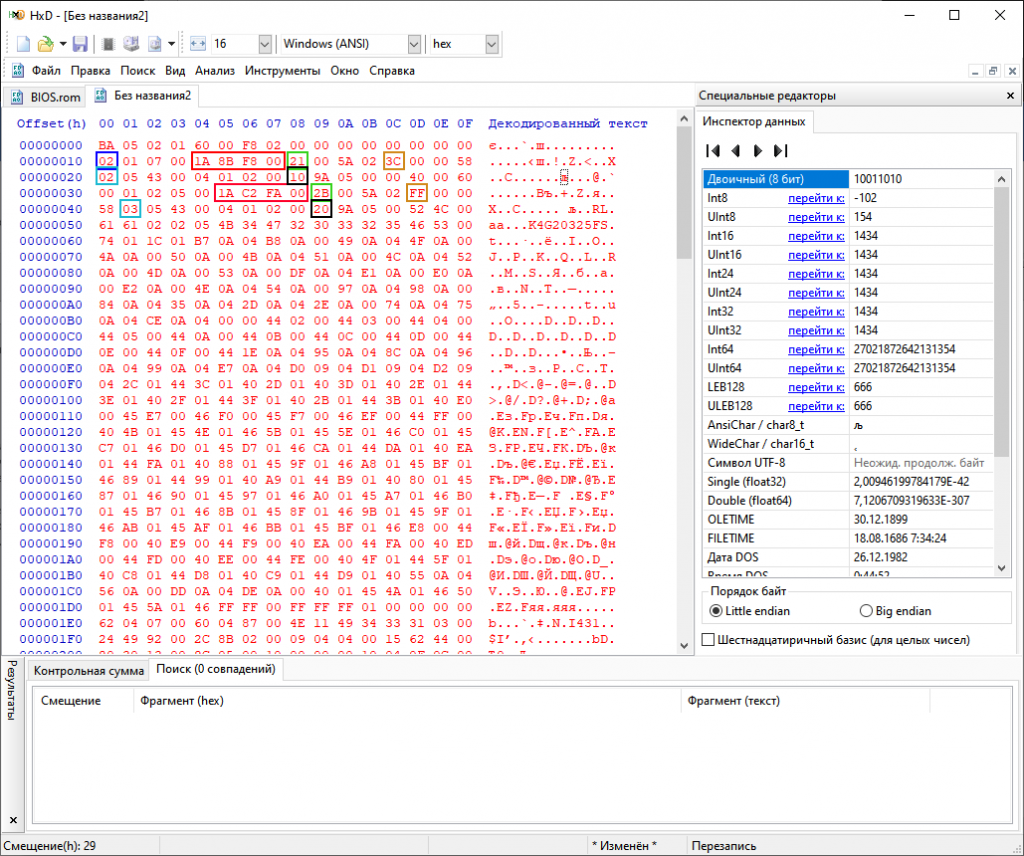The width and height of the screenshot is (1024, 856).
Task: Click the HxD app icon in title bar
Action: pyautogui.click(x=16, y=15)
